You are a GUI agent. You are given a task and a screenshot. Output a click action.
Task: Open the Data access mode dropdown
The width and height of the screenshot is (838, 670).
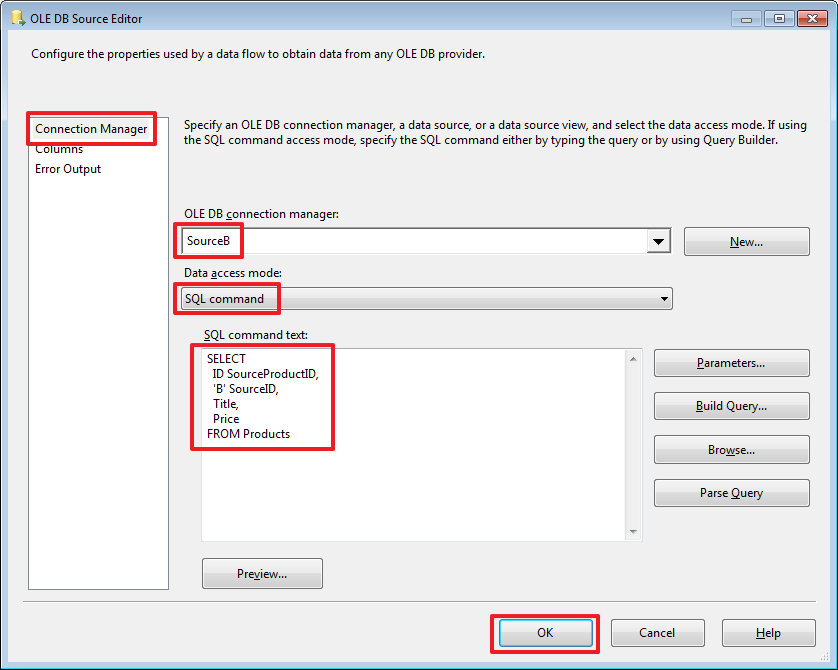click(663, 298)
